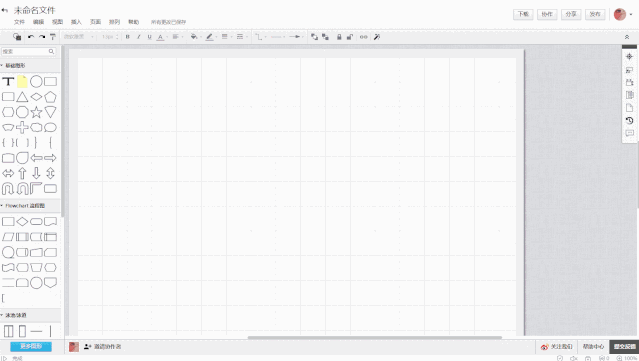Click the 更多图形 more shapes button
This screenshot has width=639, height=361.
click(x=31, y=346)
